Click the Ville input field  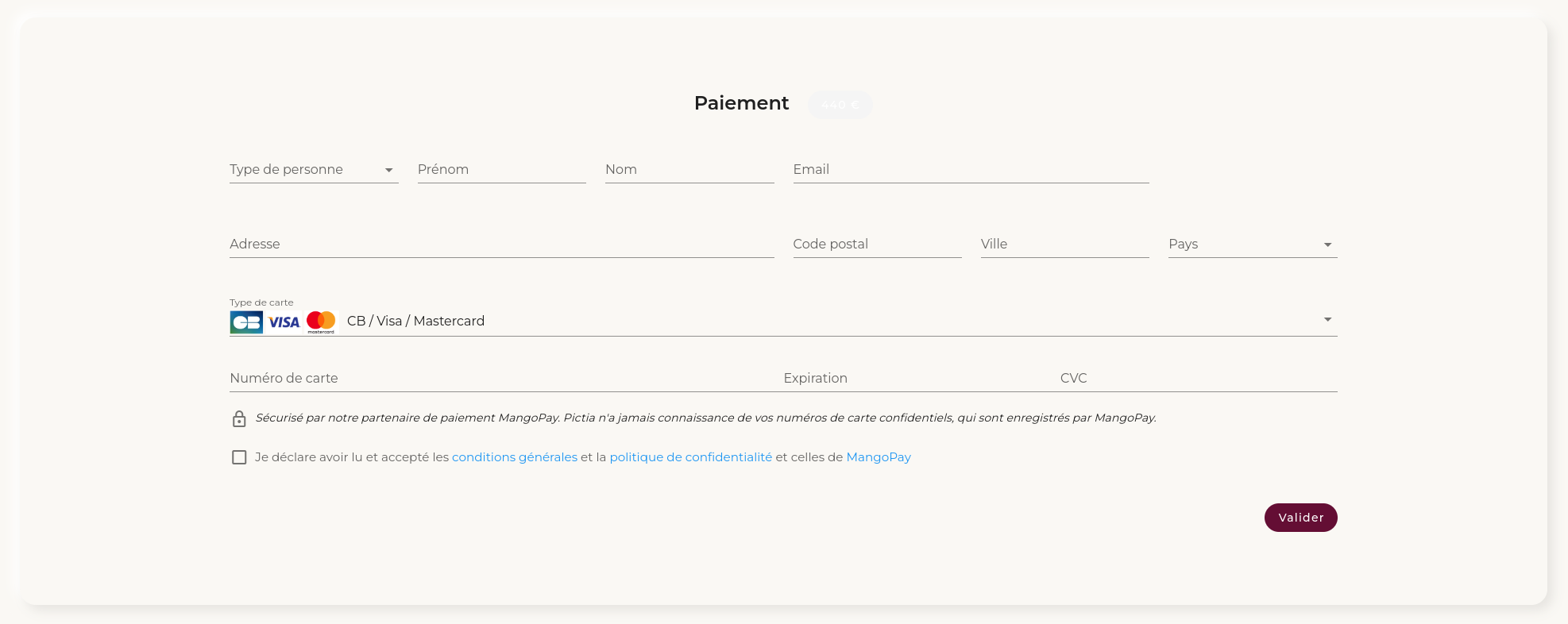click(x=1064, y=245)
